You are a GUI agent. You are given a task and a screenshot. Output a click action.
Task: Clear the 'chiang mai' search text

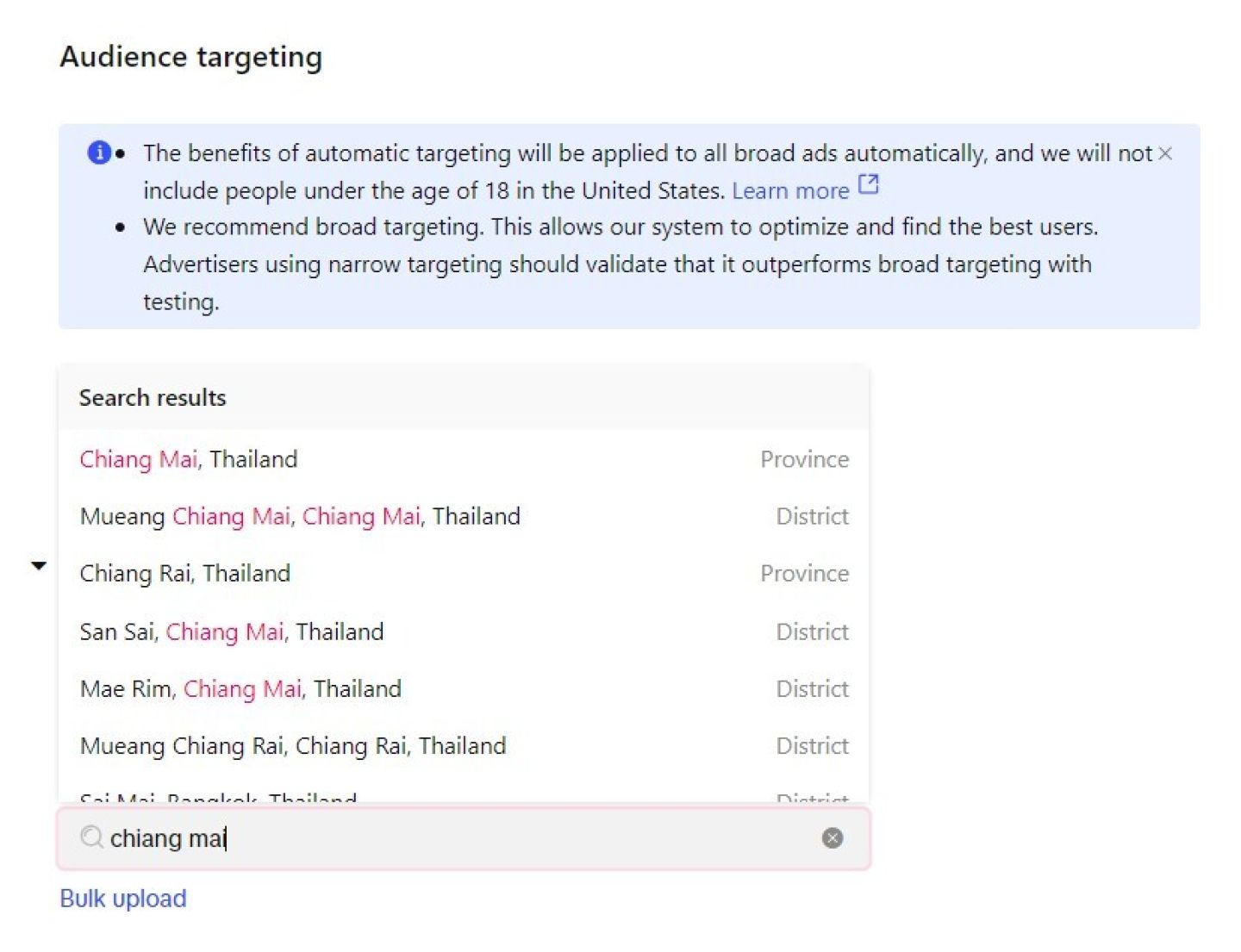tap(832, 838)
